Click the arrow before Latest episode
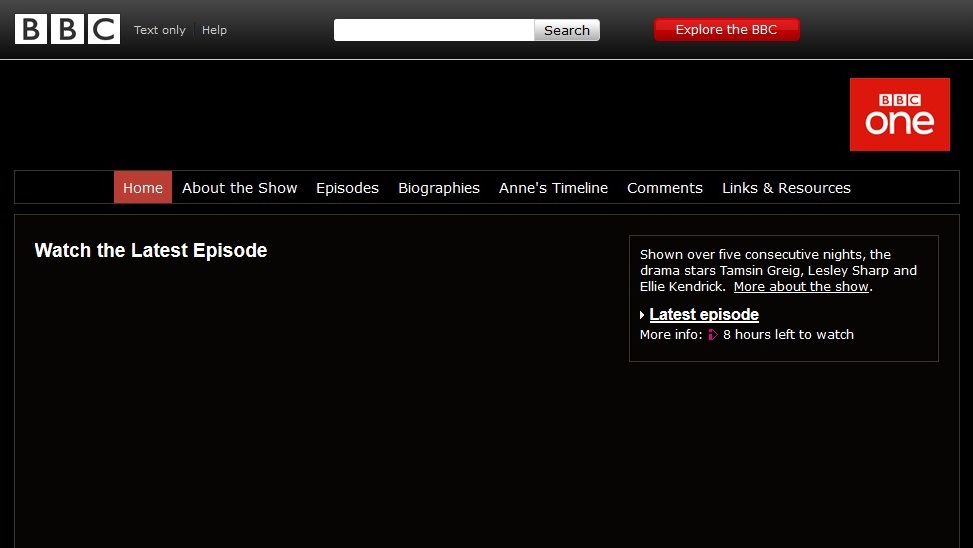This screenshot has width=973, height=548. click(x=642, y=315)
